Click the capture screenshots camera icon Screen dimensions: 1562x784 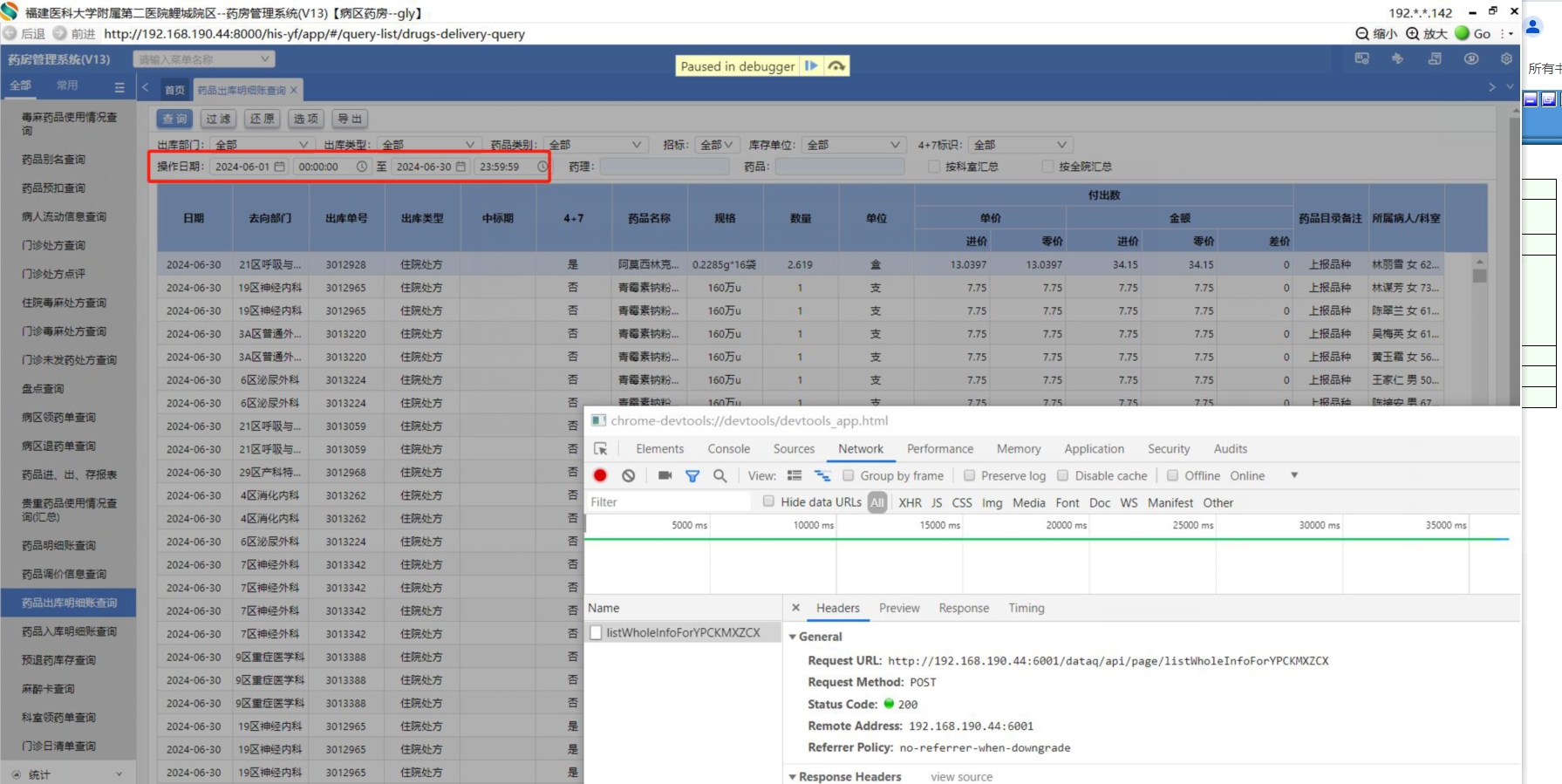665,475
